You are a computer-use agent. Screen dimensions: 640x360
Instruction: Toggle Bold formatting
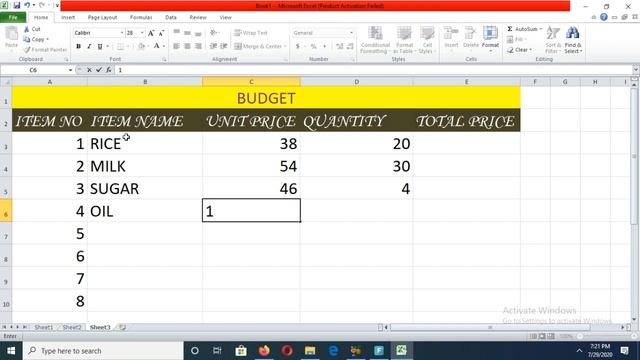point(78,47)
